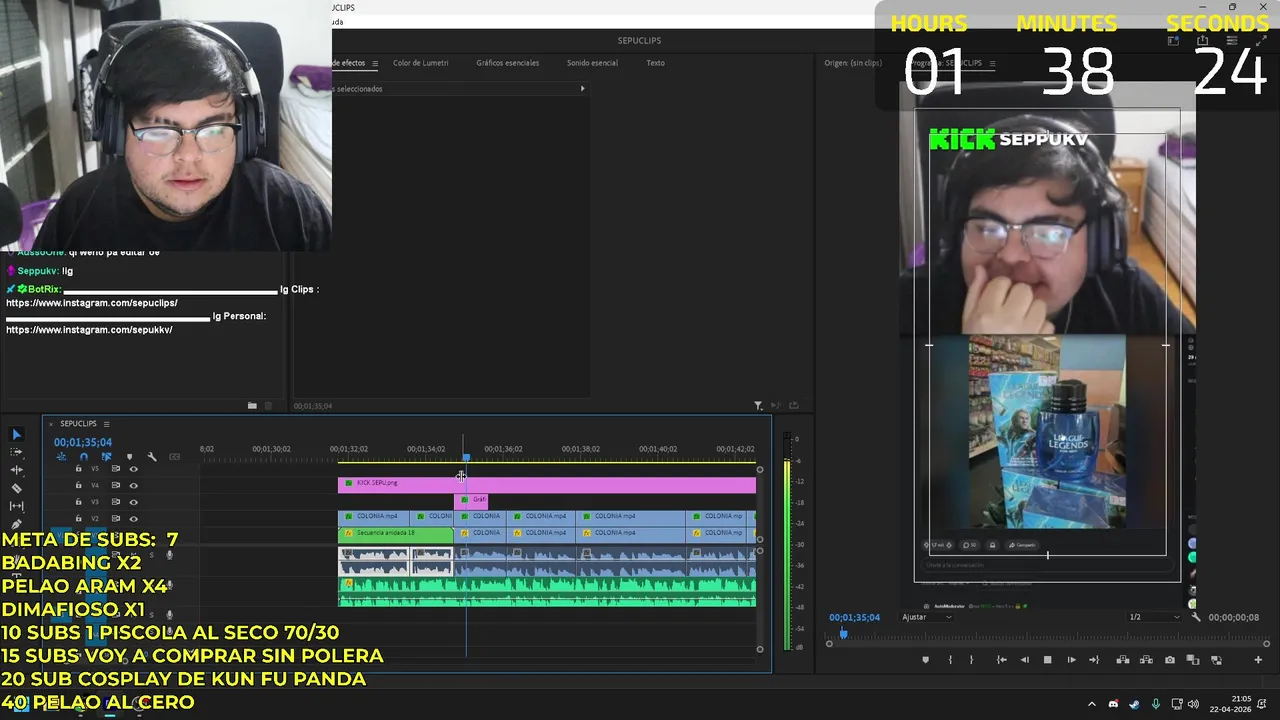Toggle the V2 track lock
The image size is (1280, 720).
(x=79, y=518)
